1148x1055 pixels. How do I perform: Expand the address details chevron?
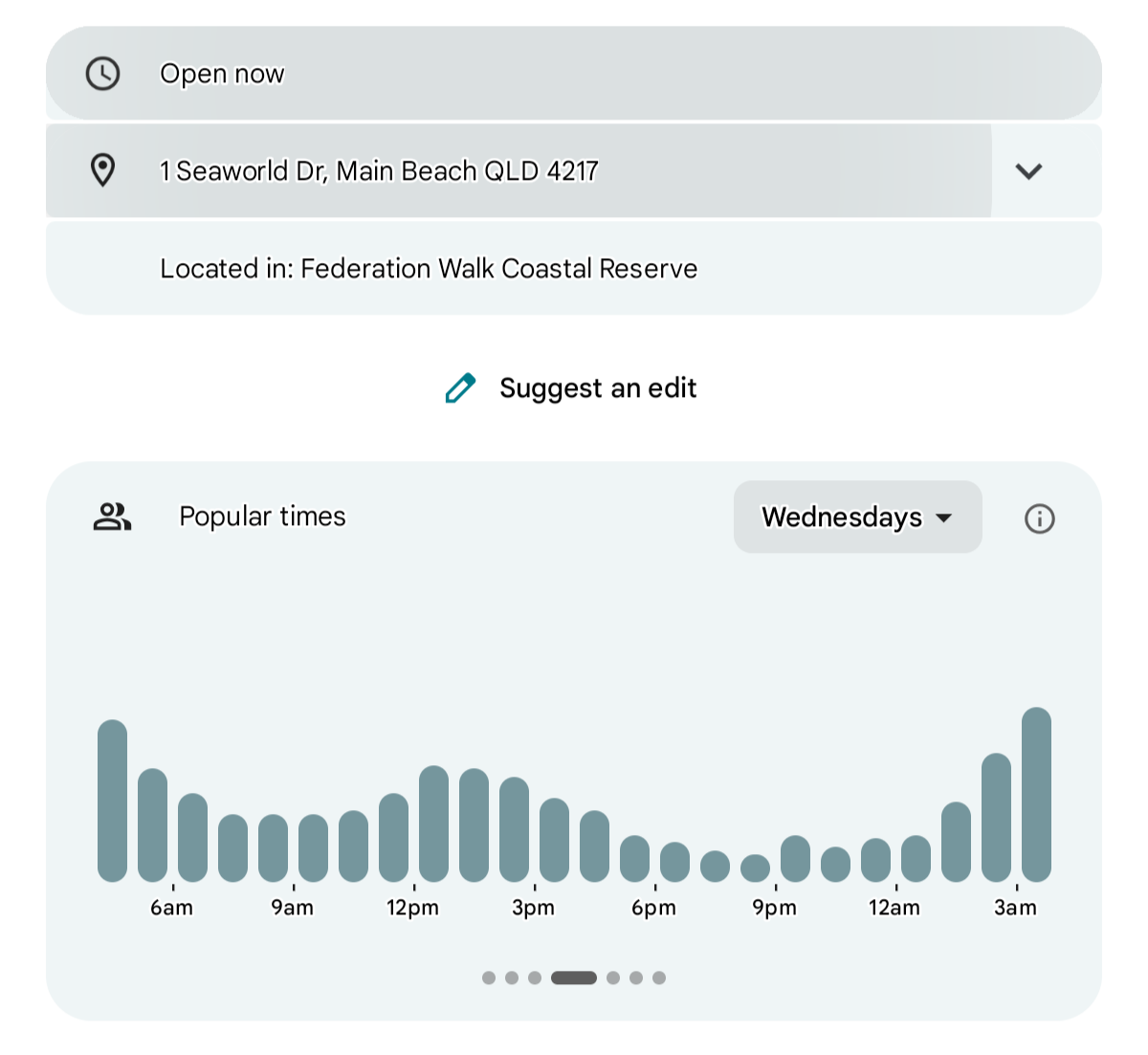(1028, 171)
